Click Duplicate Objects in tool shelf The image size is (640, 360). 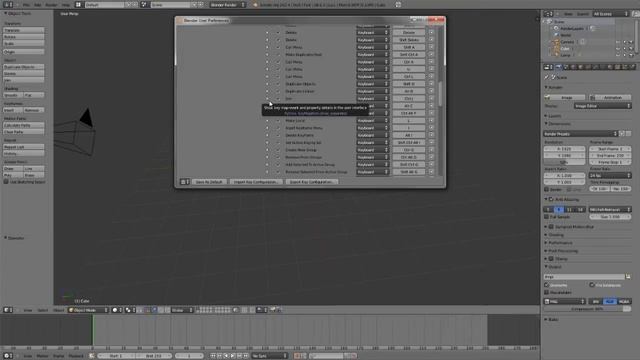(x=24, y=67)
